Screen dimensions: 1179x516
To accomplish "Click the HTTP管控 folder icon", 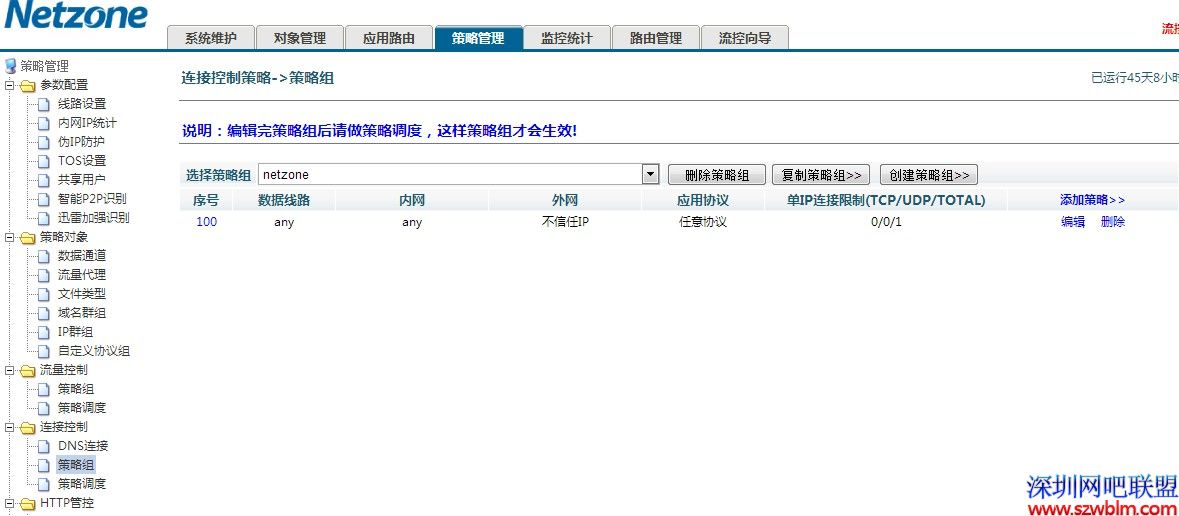I will pyautogui.click(x=27, y=504).
